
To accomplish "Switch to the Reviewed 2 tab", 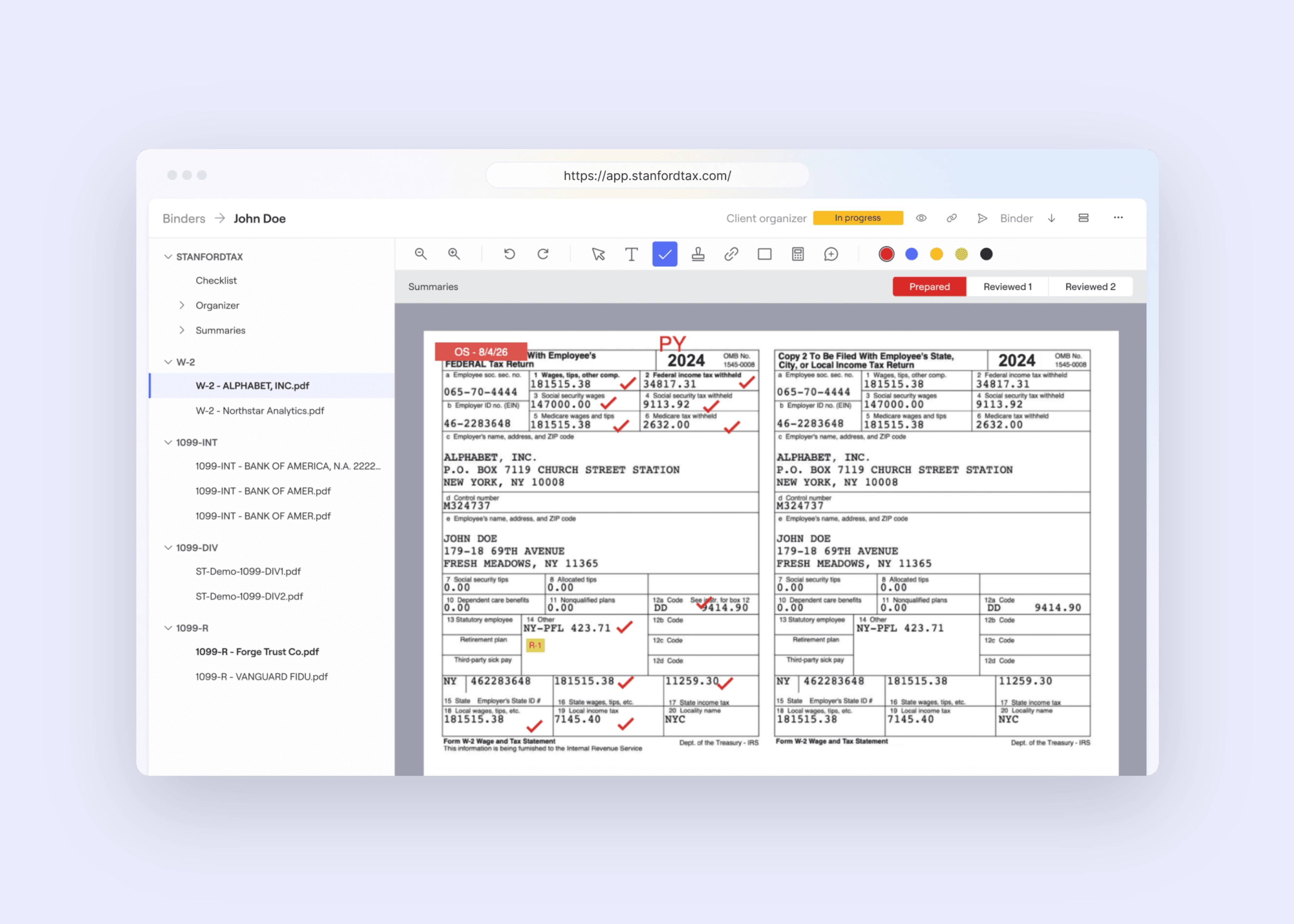I will pyautogui.click(x=1090, y=287).
